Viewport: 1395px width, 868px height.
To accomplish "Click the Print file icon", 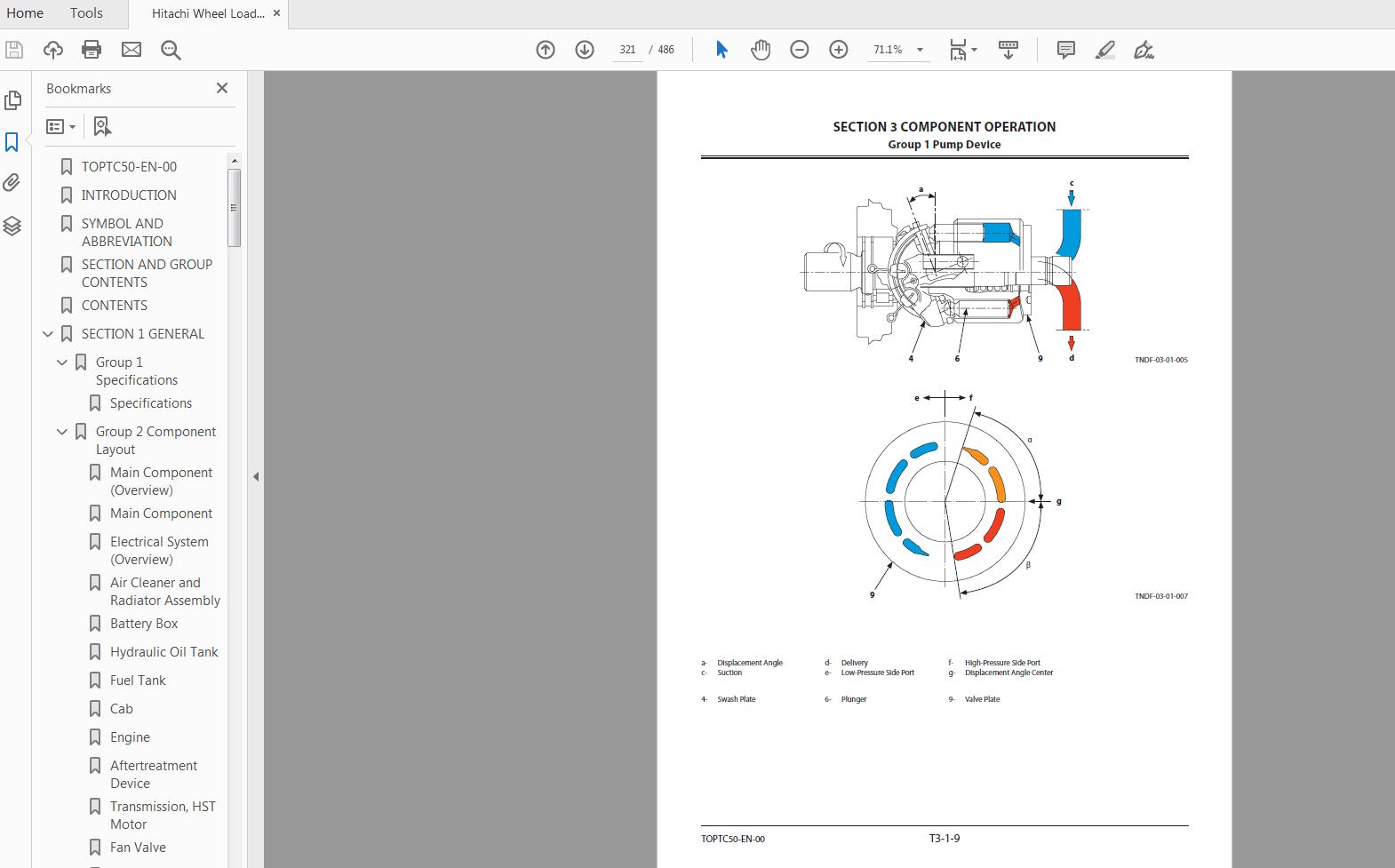I will [92, 50].
